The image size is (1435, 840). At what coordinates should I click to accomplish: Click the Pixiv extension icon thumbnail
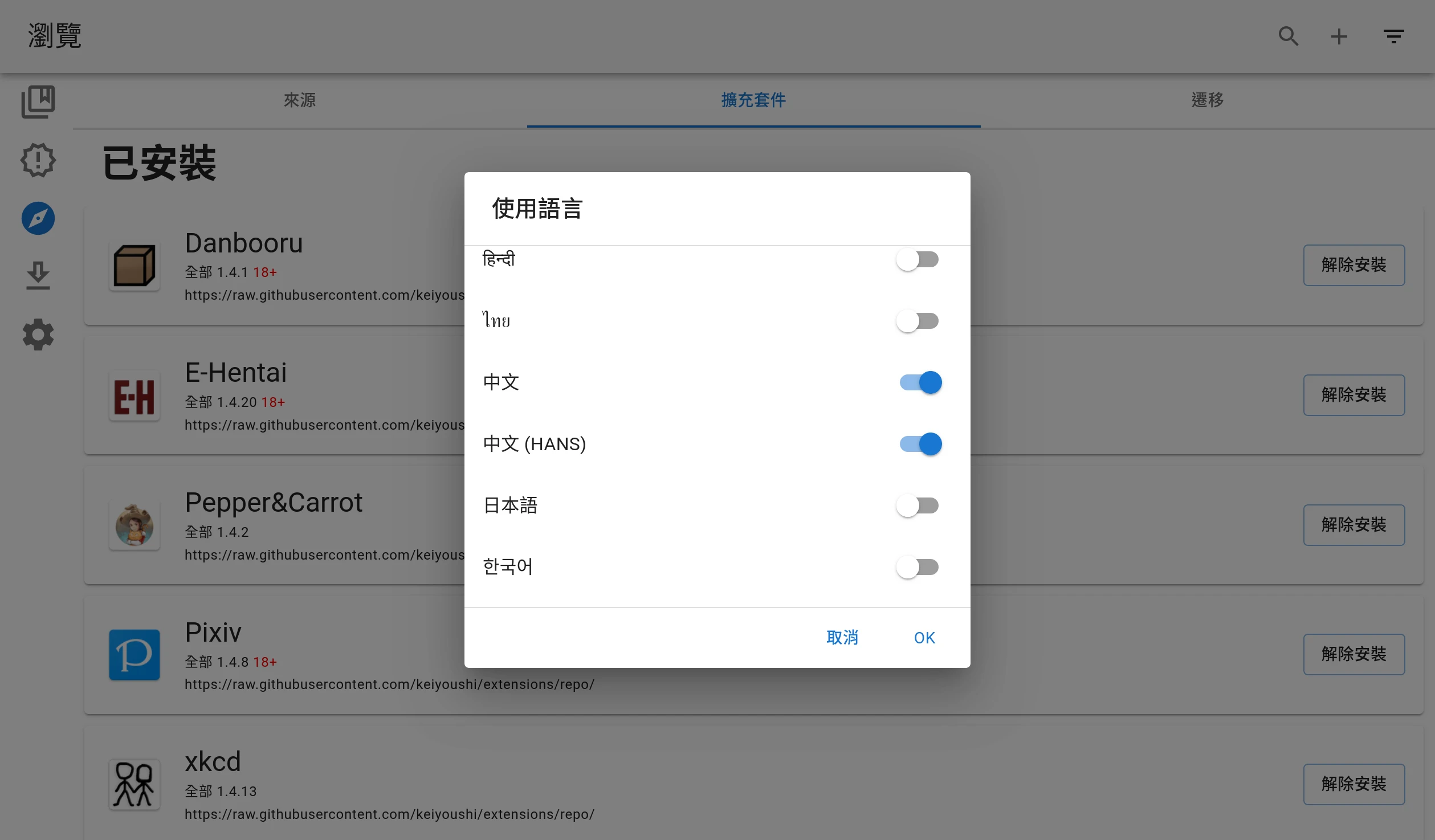coord(134,654)
